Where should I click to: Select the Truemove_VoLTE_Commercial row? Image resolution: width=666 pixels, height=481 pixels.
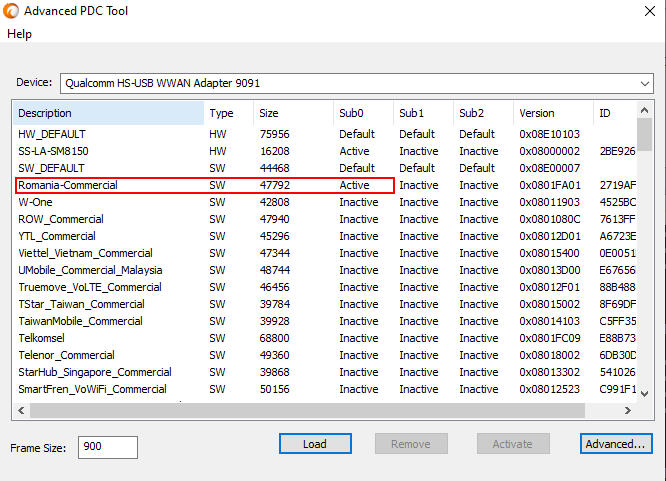(x=325, y=287)
